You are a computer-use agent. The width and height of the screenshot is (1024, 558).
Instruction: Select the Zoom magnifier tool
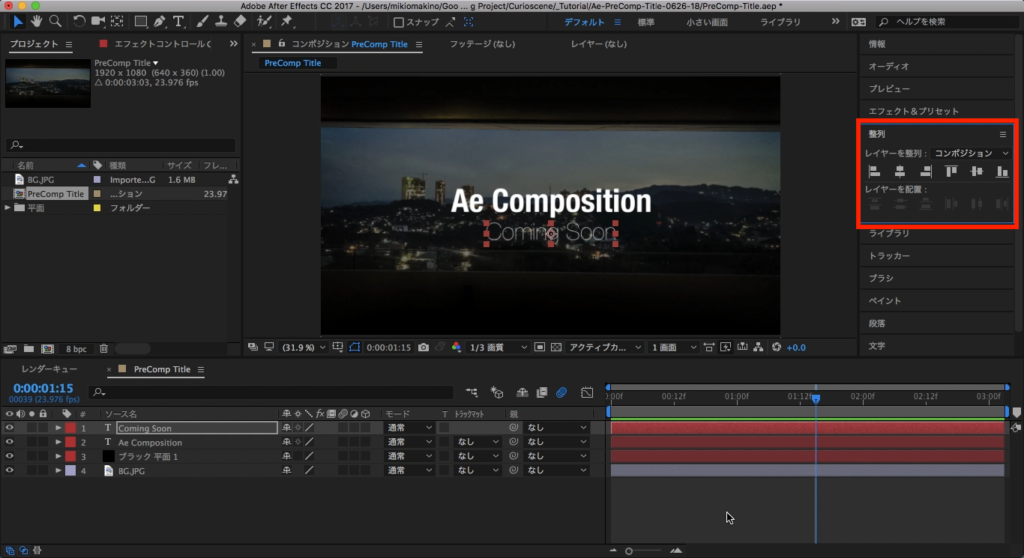coord(55,21)
